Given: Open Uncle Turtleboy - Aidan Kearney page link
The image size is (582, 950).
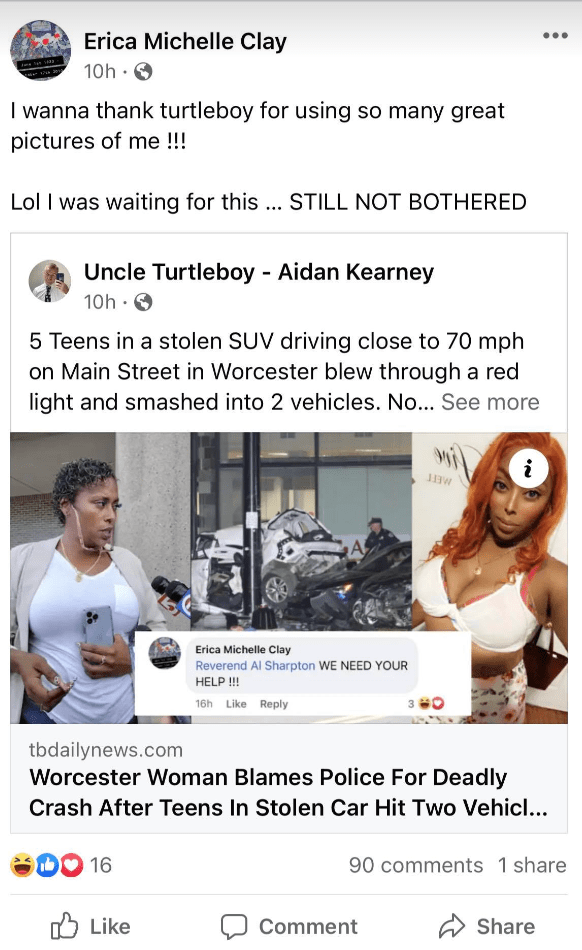Looking at the screenshot, I should tap(259, 272).
